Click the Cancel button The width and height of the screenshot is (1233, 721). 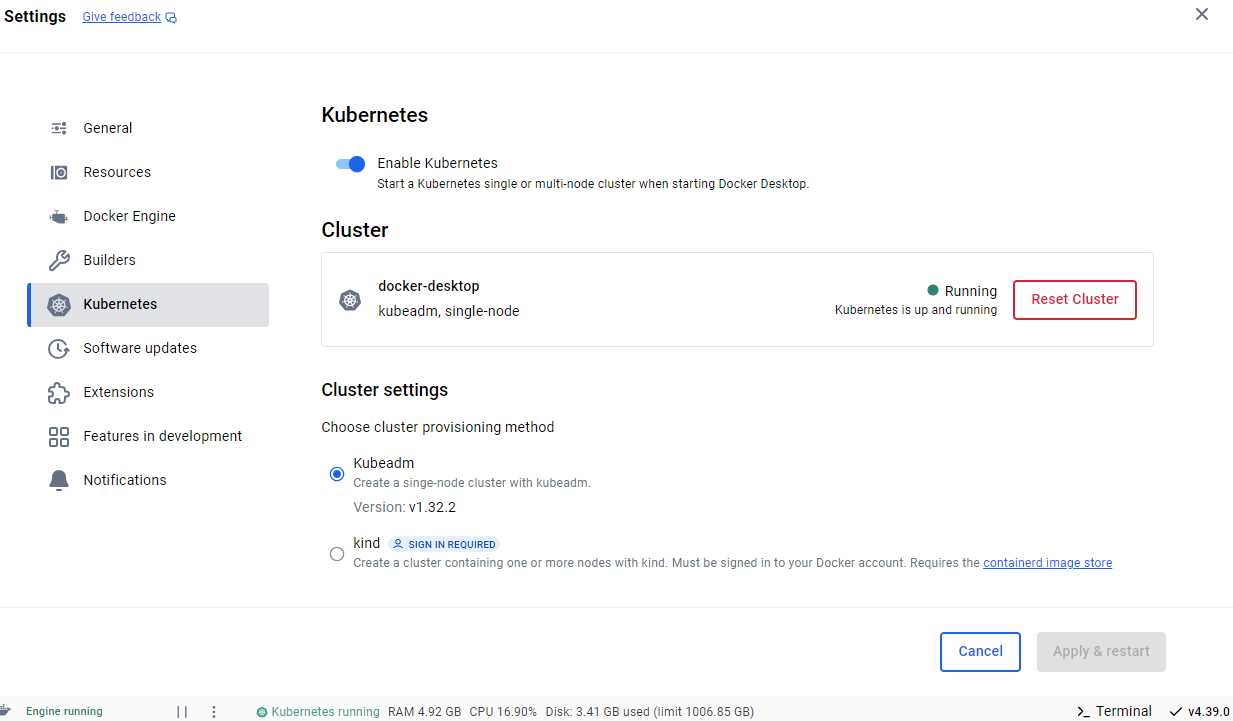980,651
